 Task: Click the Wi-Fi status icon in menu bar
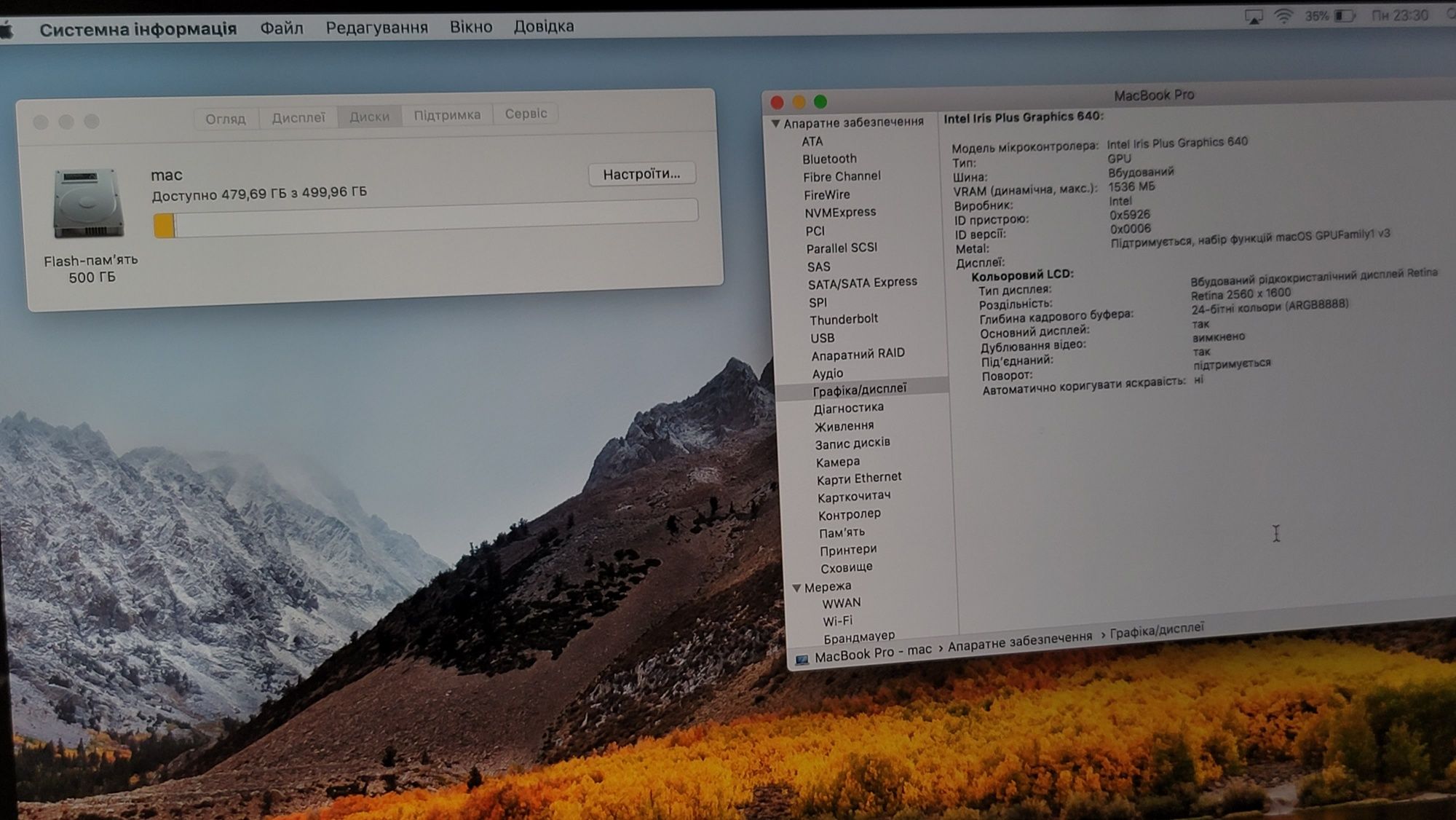[x=1283, y=16]
